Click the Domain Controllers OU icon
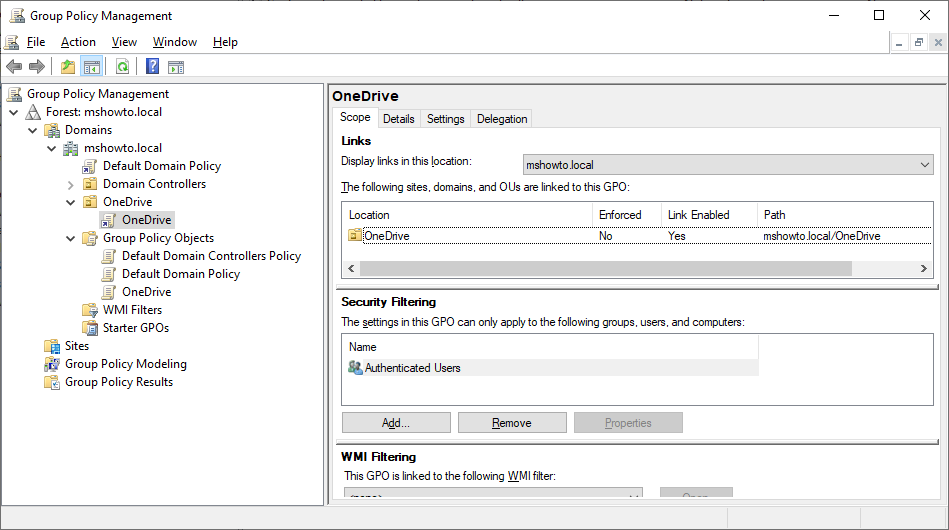Screen dimensions: 949x530 click(x=90, y=184)
